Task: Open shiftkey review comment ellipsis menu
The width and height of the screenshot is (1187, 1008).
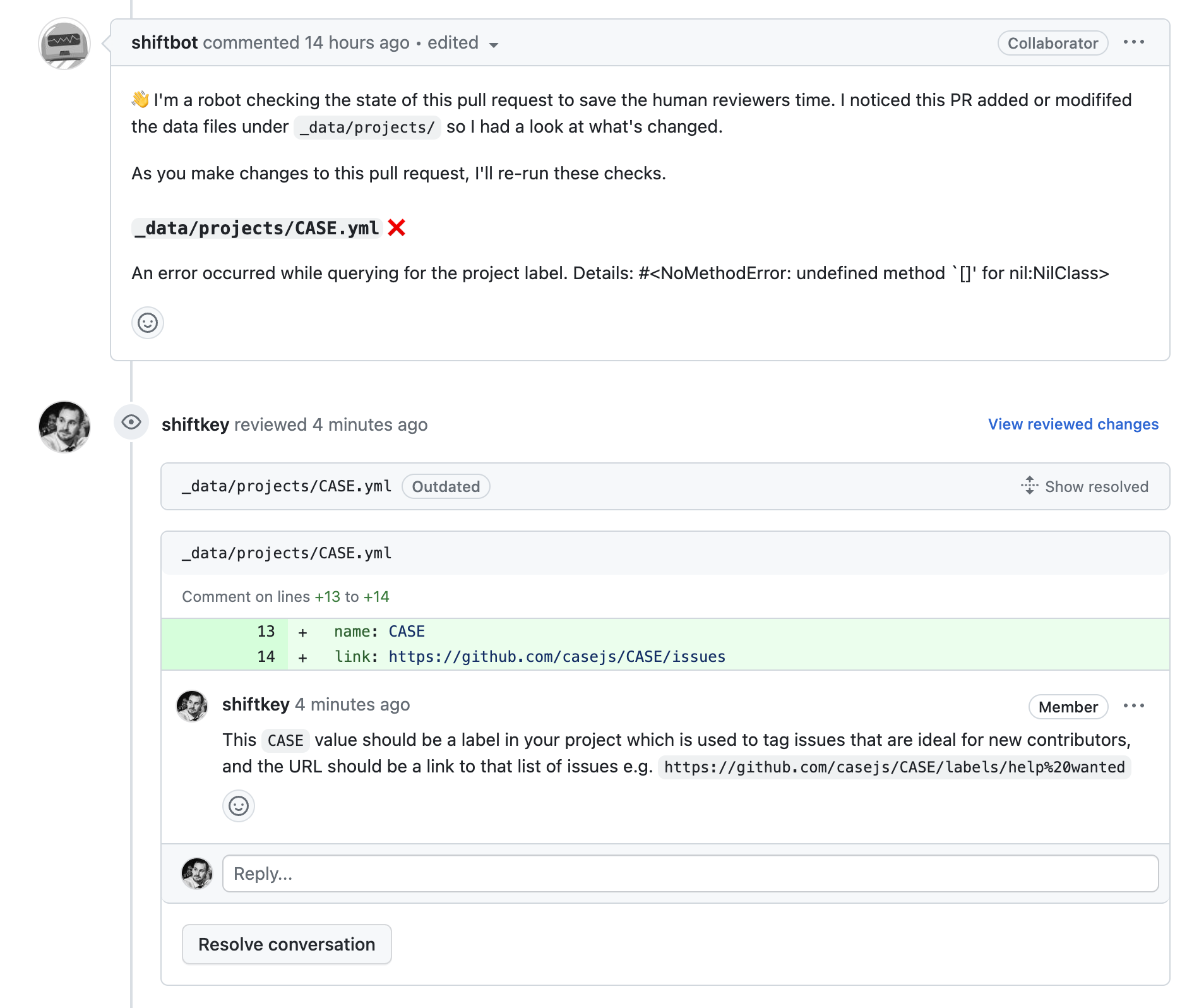Action: point(1133,706)
